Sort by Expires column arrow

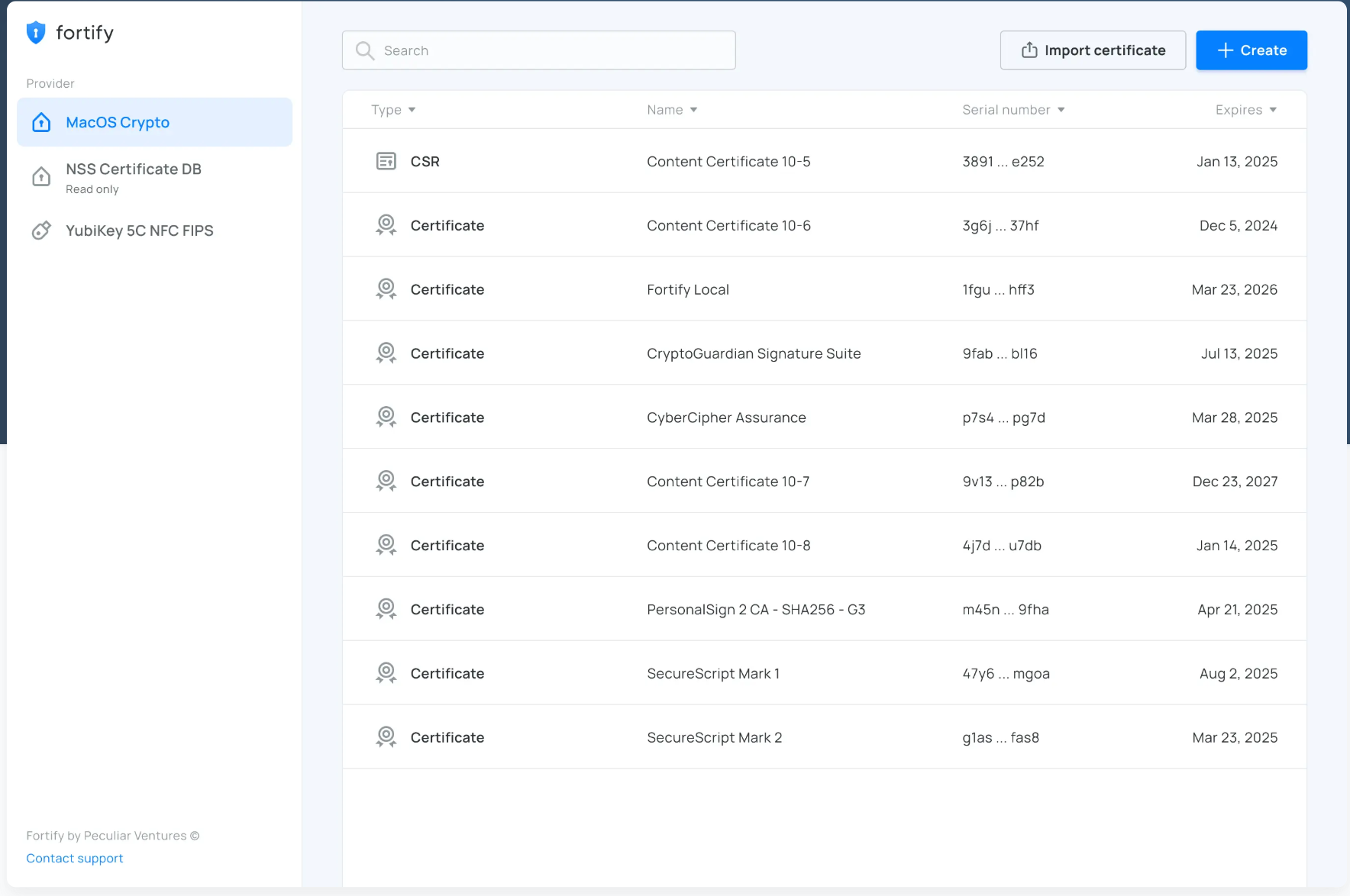tap(1273, 110)
